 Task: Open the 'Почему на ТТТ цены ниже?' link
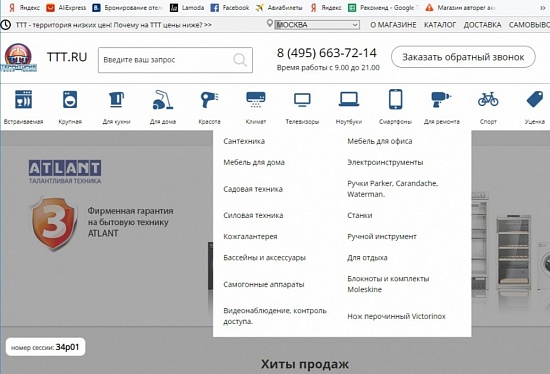[x=162, y=25]
